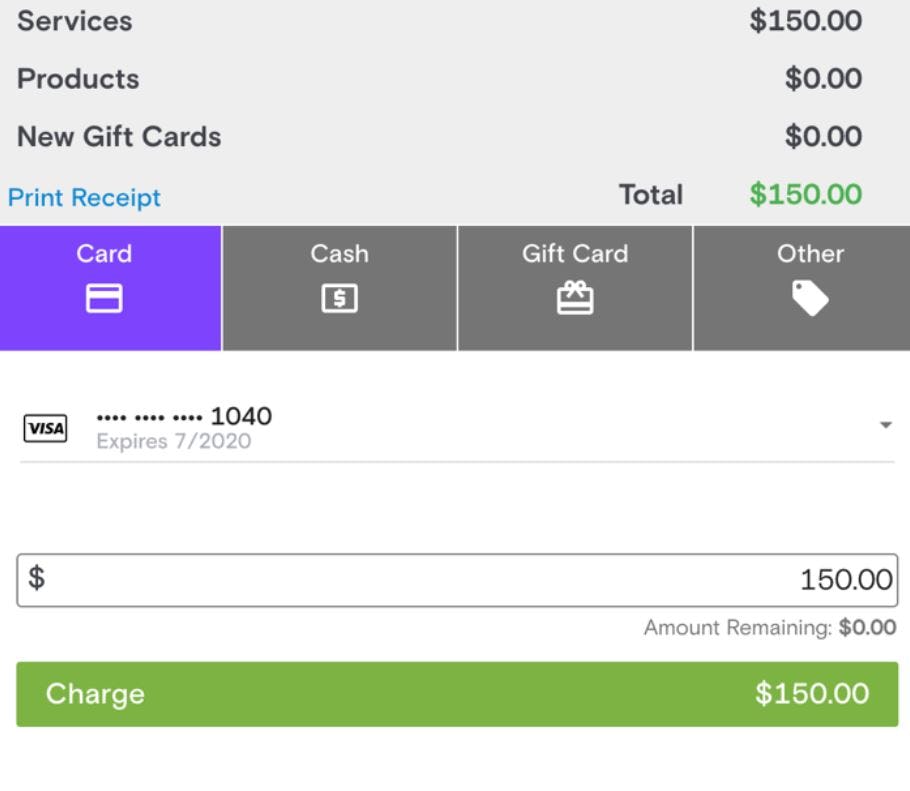Switch to the Cash payment tab label
Image resolution: width=910 pixels, height=791 pixels.
339,254
